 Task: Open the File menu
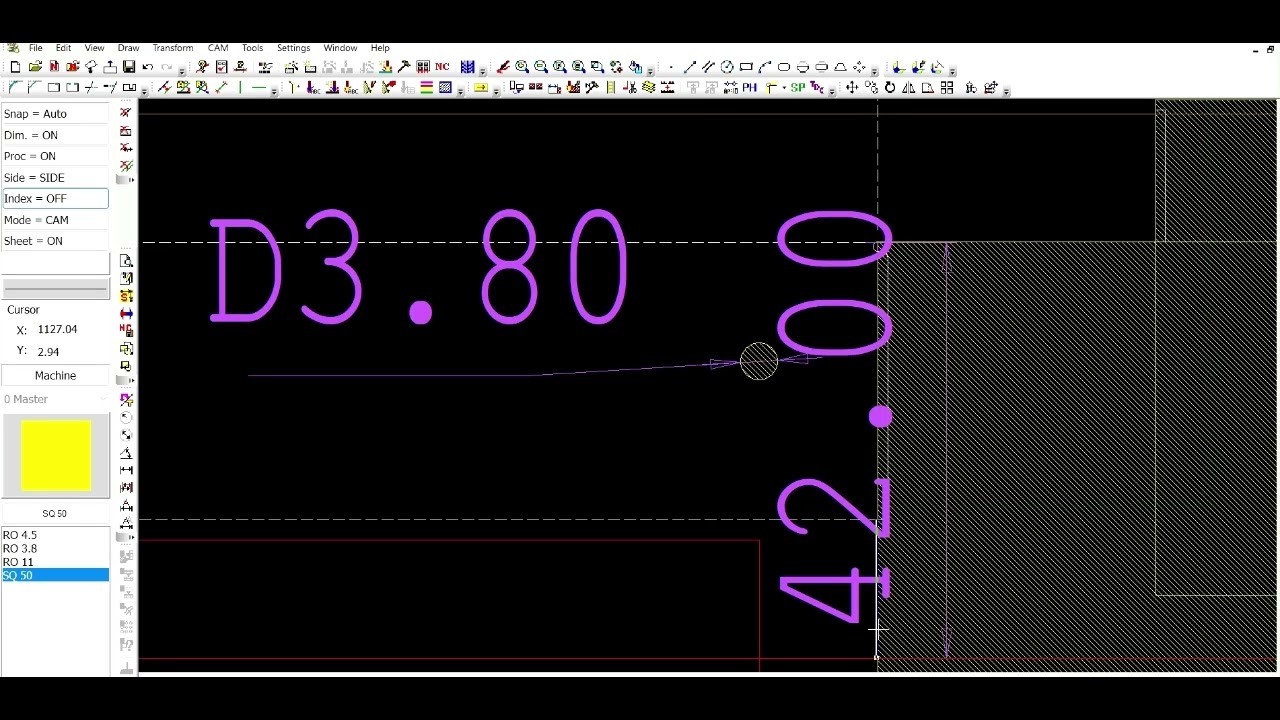(35, 48)
